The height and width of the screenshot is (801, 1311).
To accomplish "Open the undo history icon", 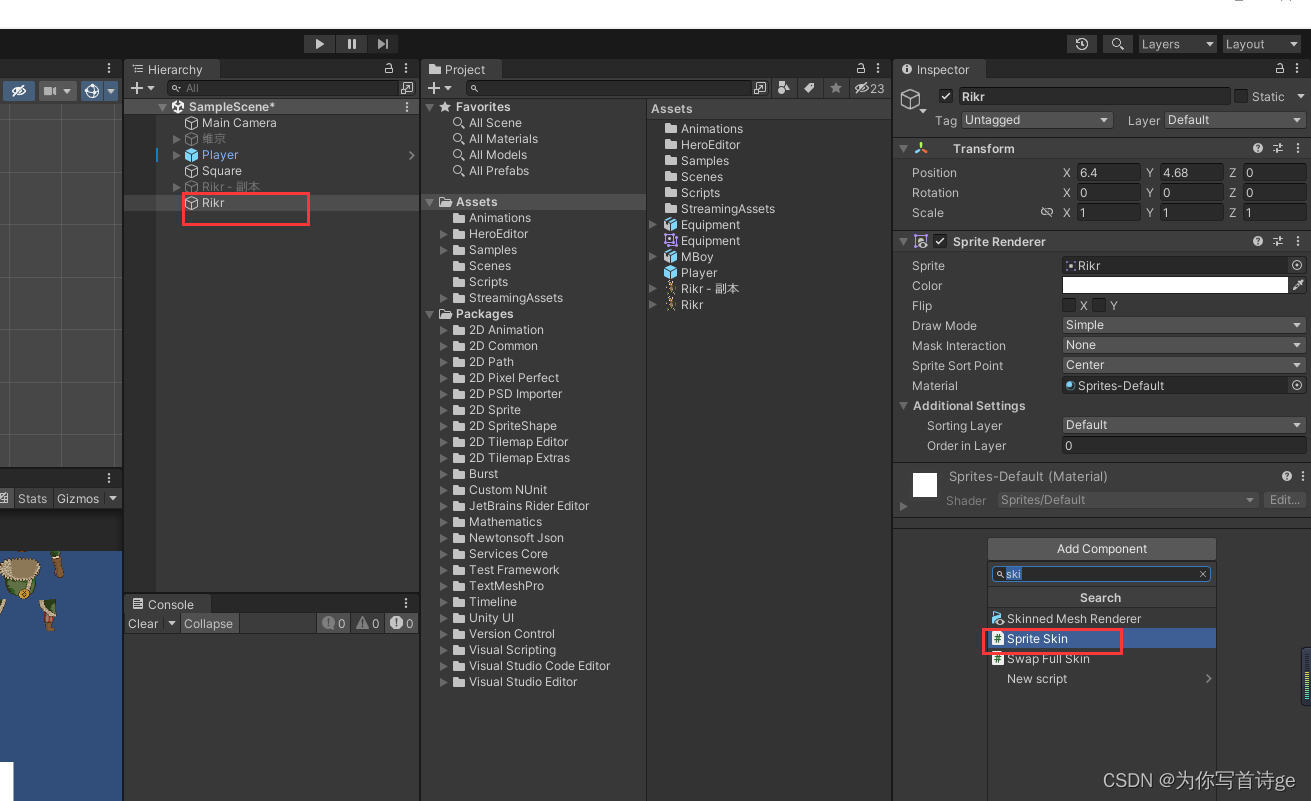I will (x=1082, y=44).
